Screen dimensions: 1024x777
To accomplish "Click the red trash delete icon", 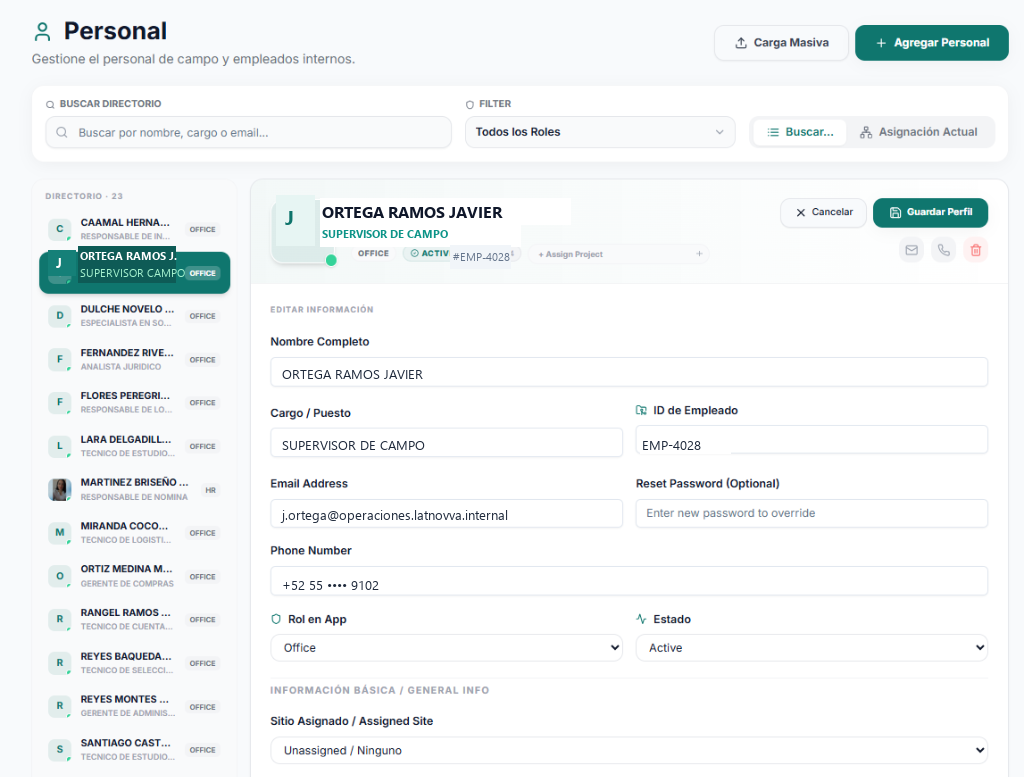I will pyautogui.click(x=976, y=250).
